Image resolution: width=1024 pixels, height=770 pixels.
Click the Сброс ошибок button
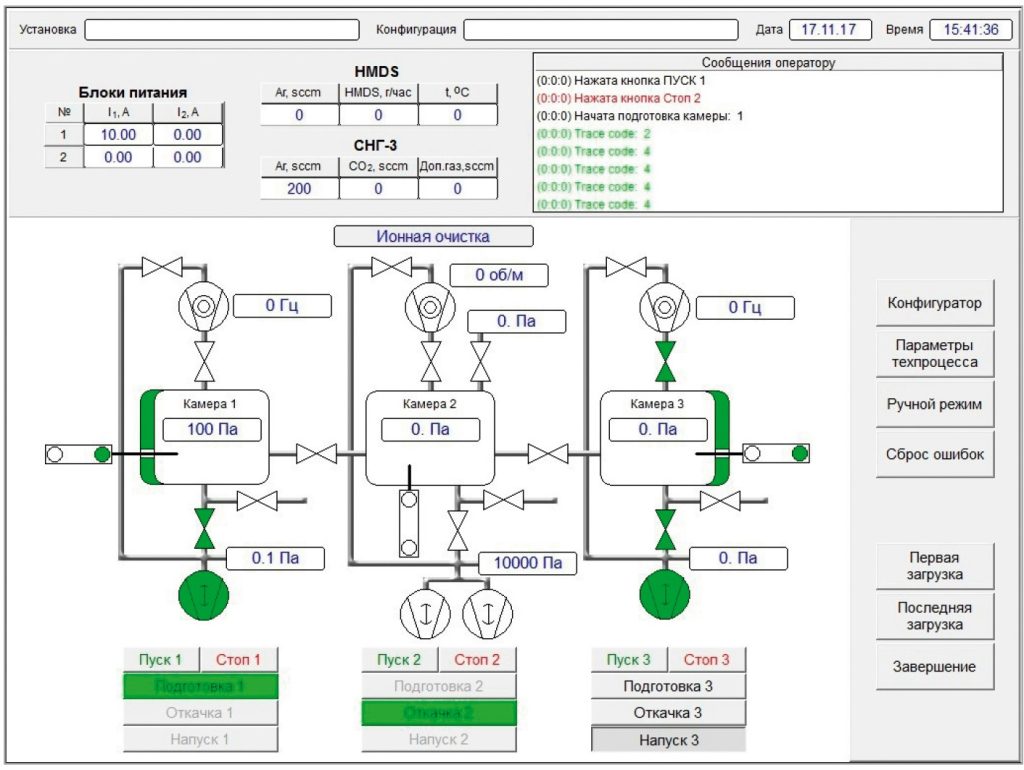[935, 455]
